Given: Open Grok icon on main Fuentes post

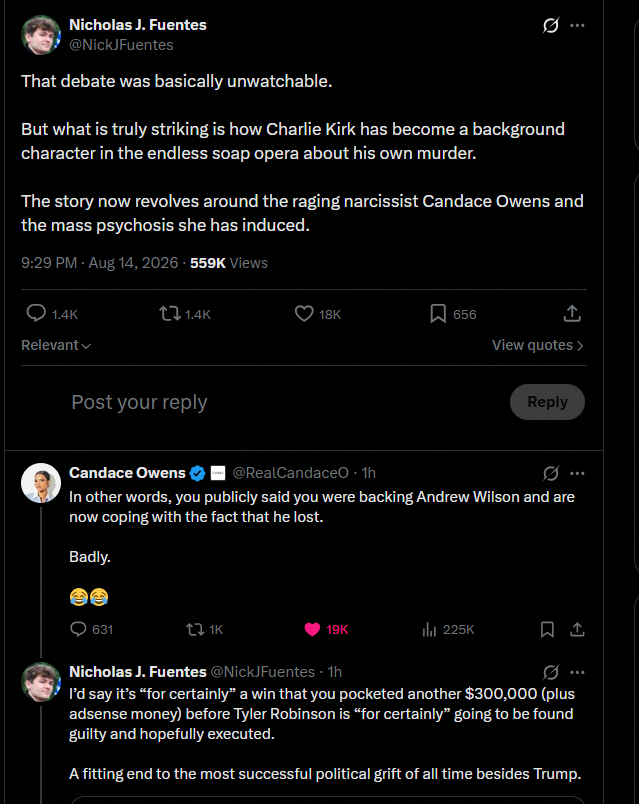Looking at the screenshot, I should [x=550, y=25].
